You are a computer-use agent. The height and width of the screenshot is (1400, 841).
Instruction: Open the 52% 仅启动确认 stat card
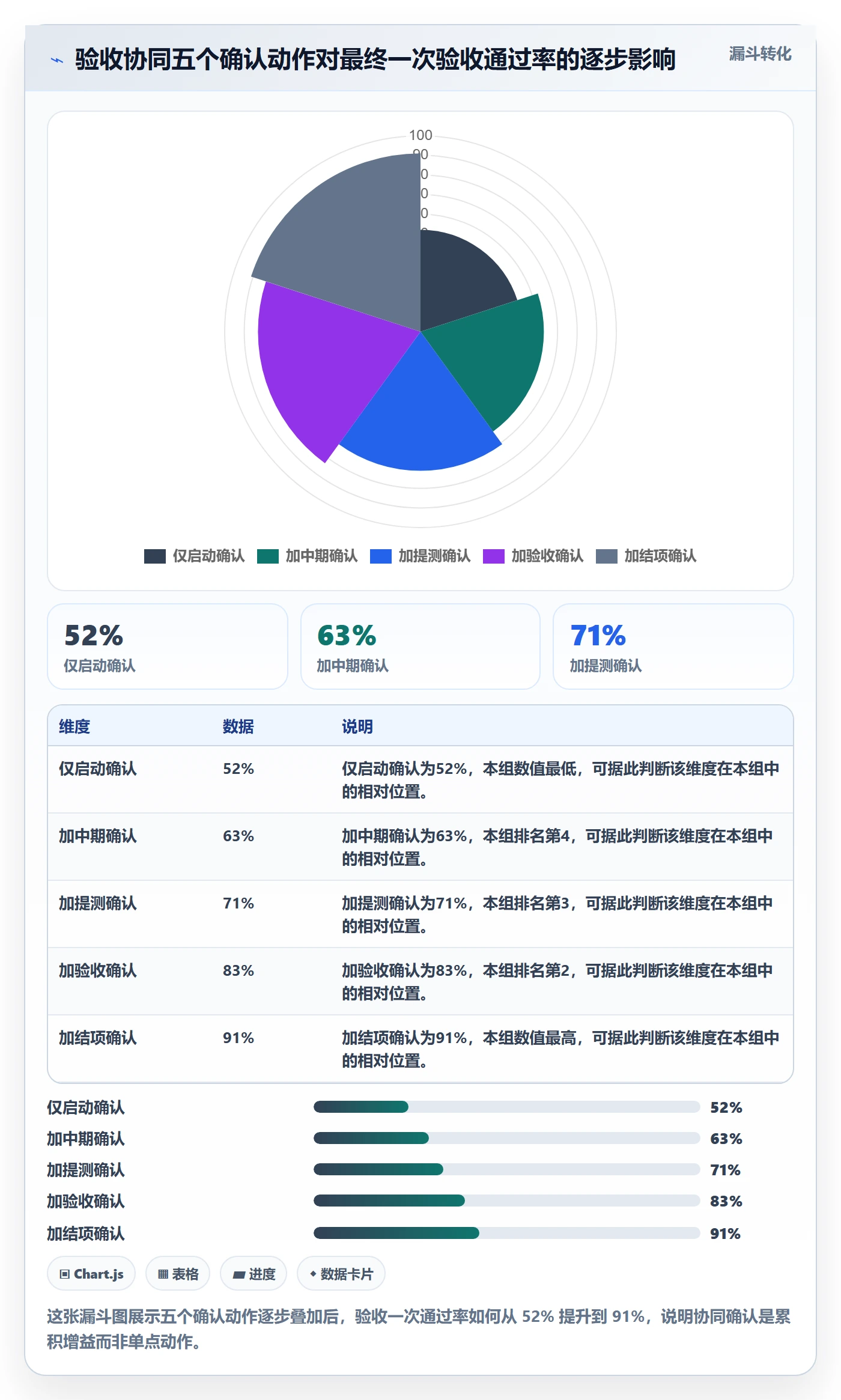(168, 647)
